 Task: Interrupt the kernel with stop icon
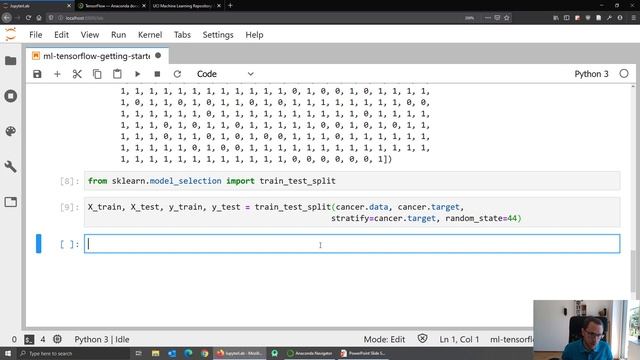tap(157, 74)
